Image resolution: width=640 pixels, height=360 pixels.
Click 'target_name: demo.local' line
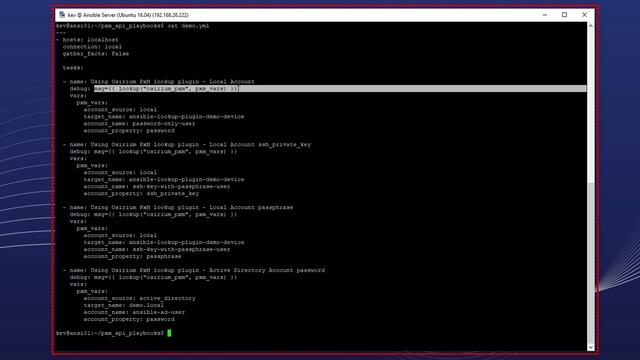[123, 305]
